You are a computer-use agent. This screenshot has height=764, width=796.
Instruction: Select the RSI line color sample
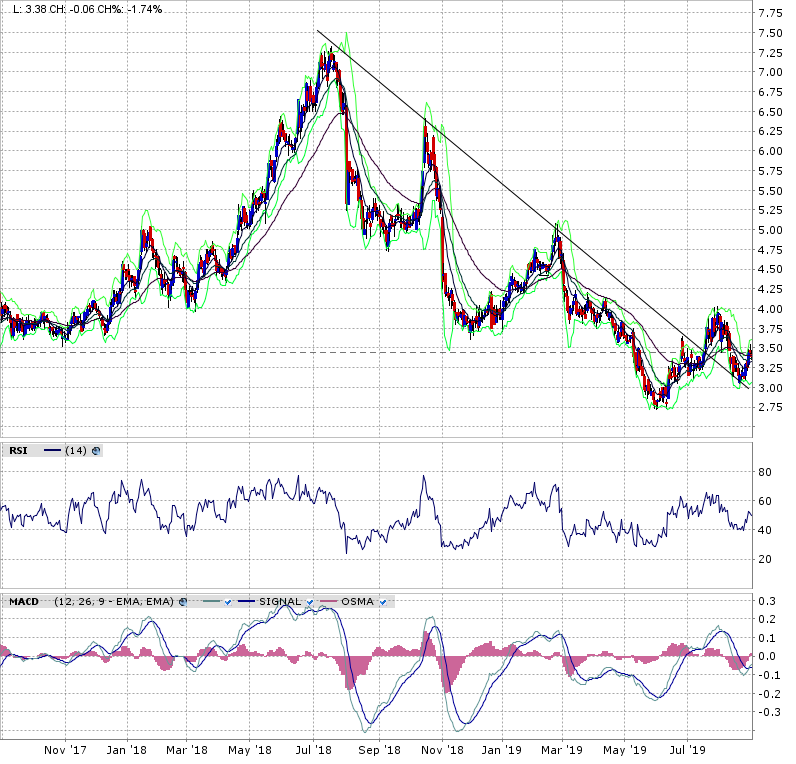pyautogui.click(x=53, y=451)
